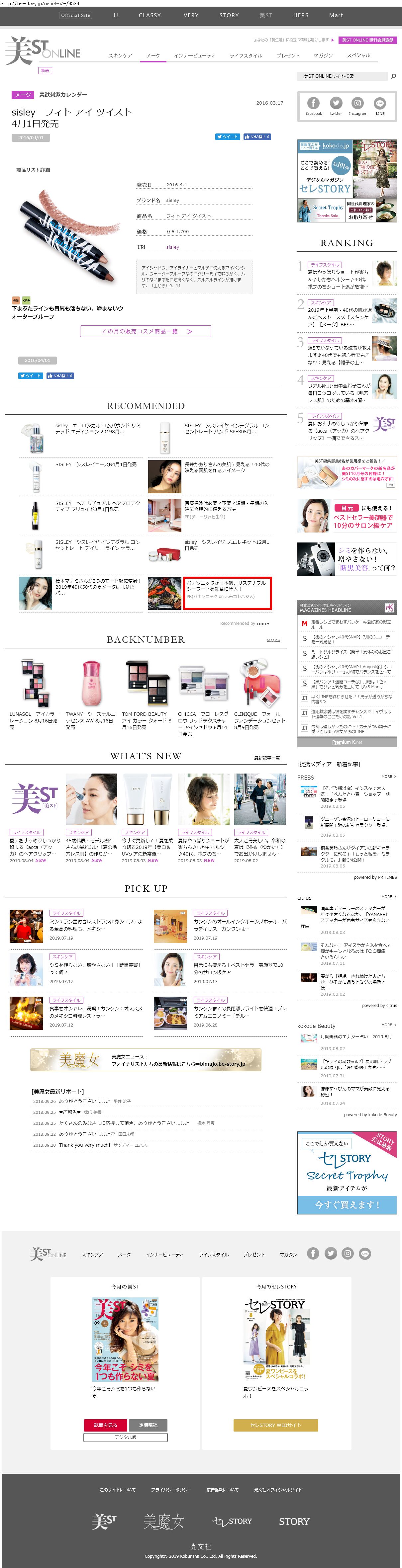Screen dimensions: 402x1568
Task: Click the footer LINE round icon
Action: click(x=365, y=1253)
